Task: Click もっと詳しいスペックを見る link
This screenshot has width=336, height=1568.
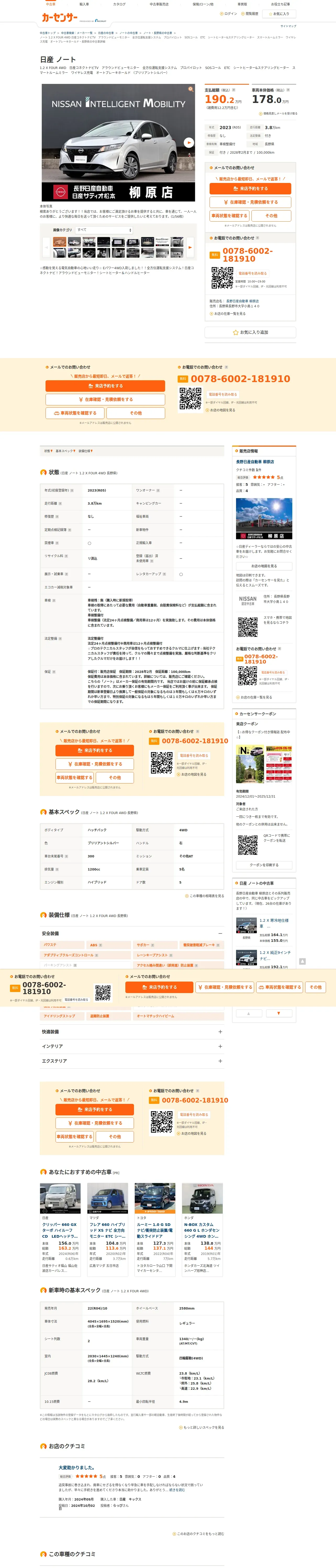Action: tap(201, 1427)
